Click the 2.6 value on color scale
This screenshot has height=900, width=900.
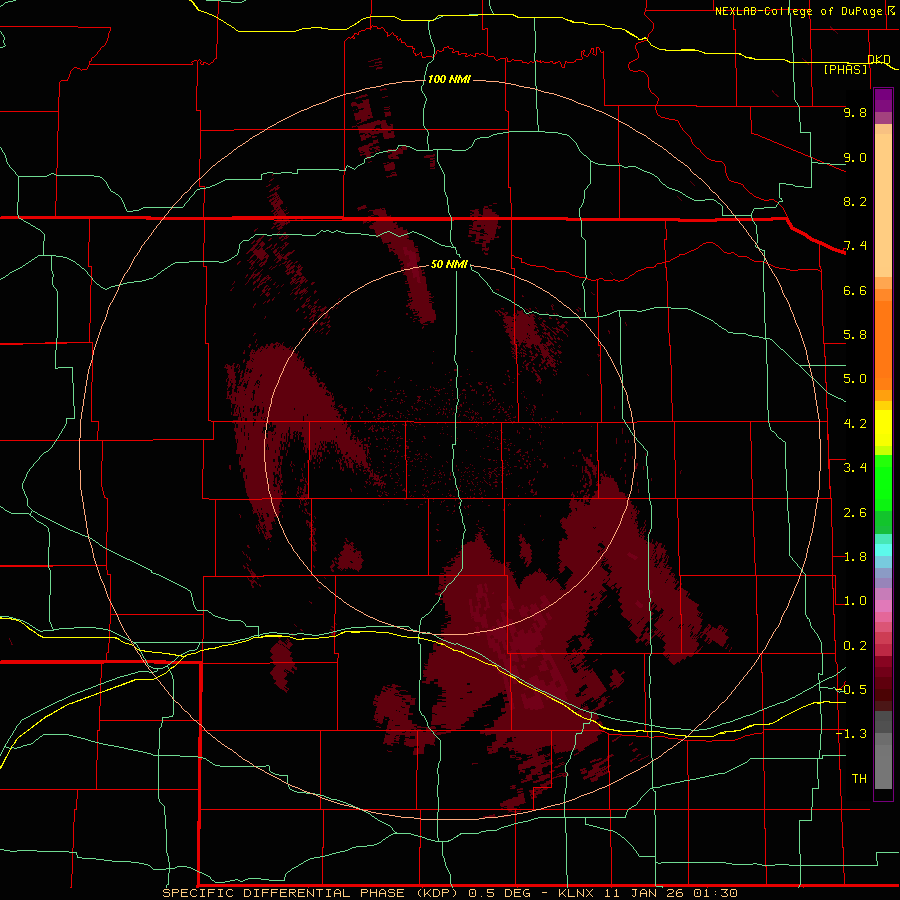pos(855,513)
